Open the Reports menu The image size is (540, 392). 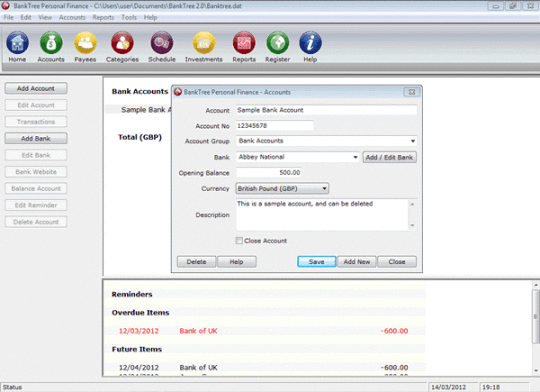click(103, 17)
